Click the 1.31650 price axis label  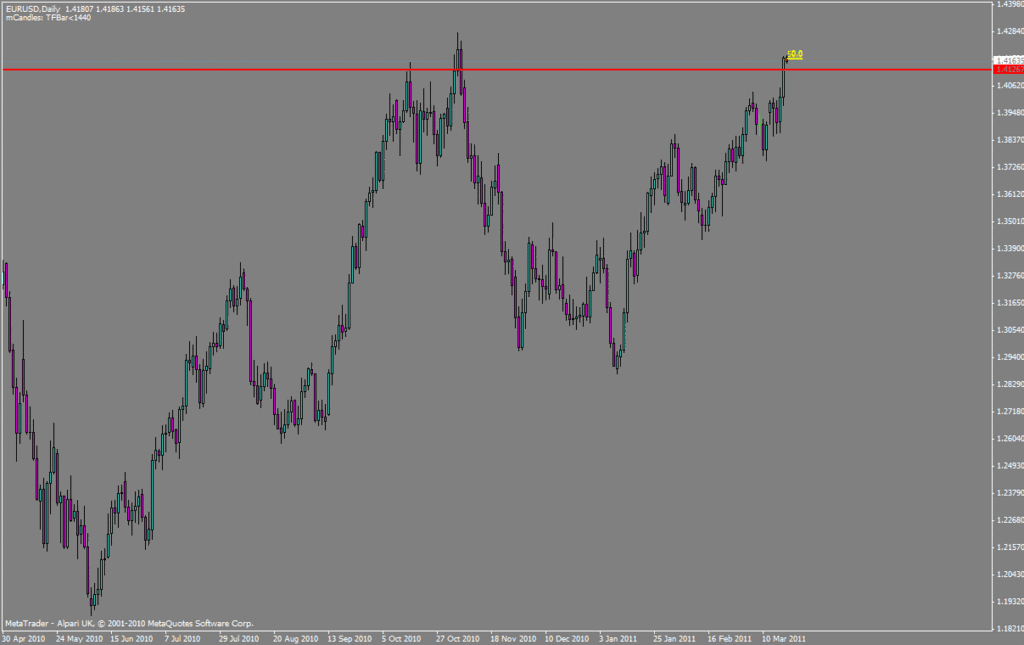tap(1010, 303)
